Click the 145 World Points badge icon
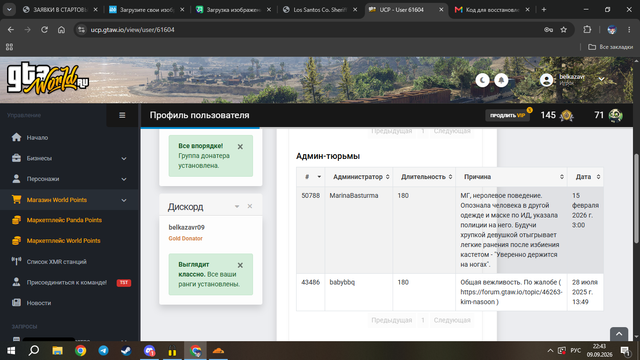This screenshot has width=640, height=360. (x=566, y=116)
